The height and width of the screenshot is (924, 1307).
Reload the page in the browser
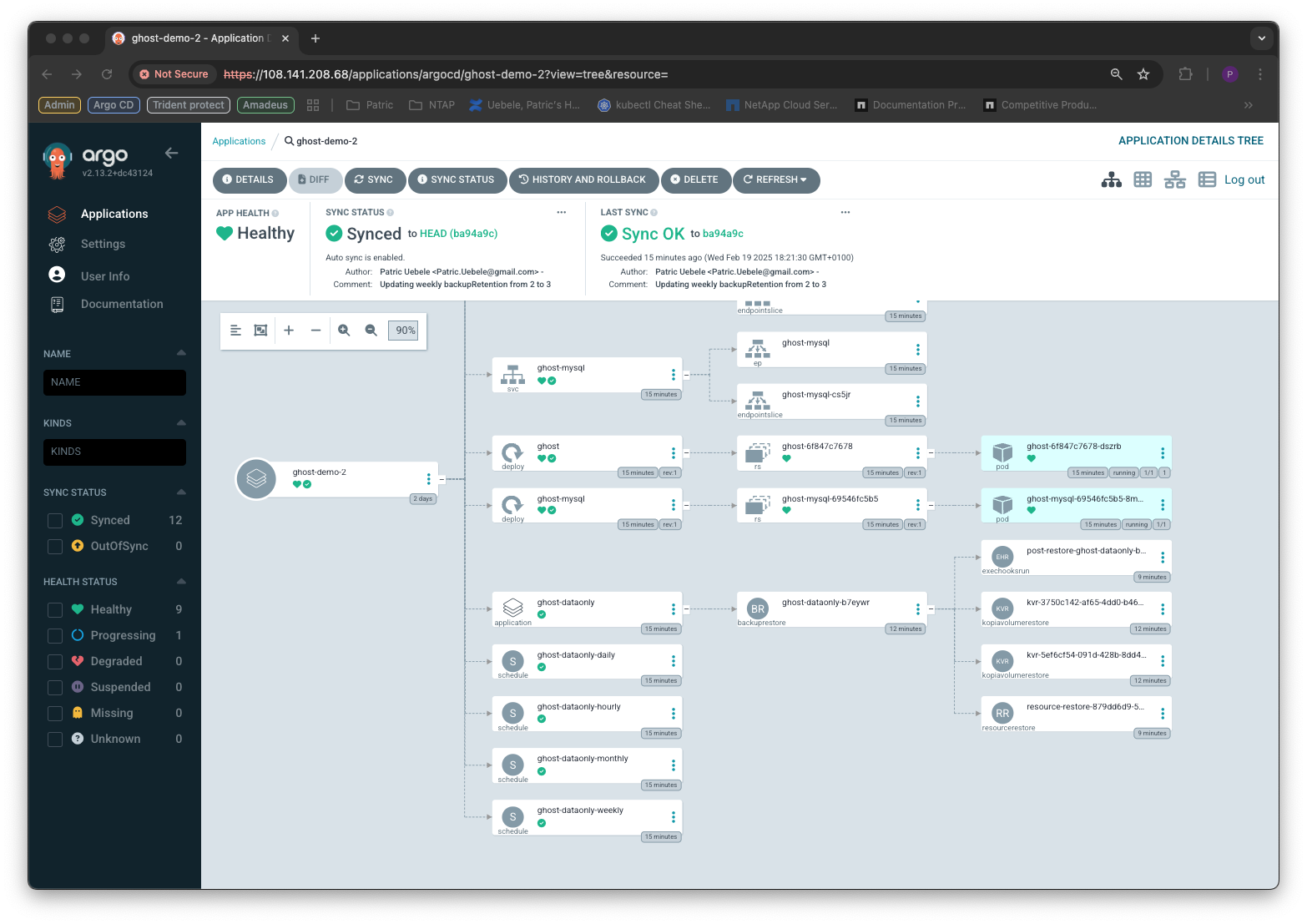pyautogui.click(x=107, y=74)
